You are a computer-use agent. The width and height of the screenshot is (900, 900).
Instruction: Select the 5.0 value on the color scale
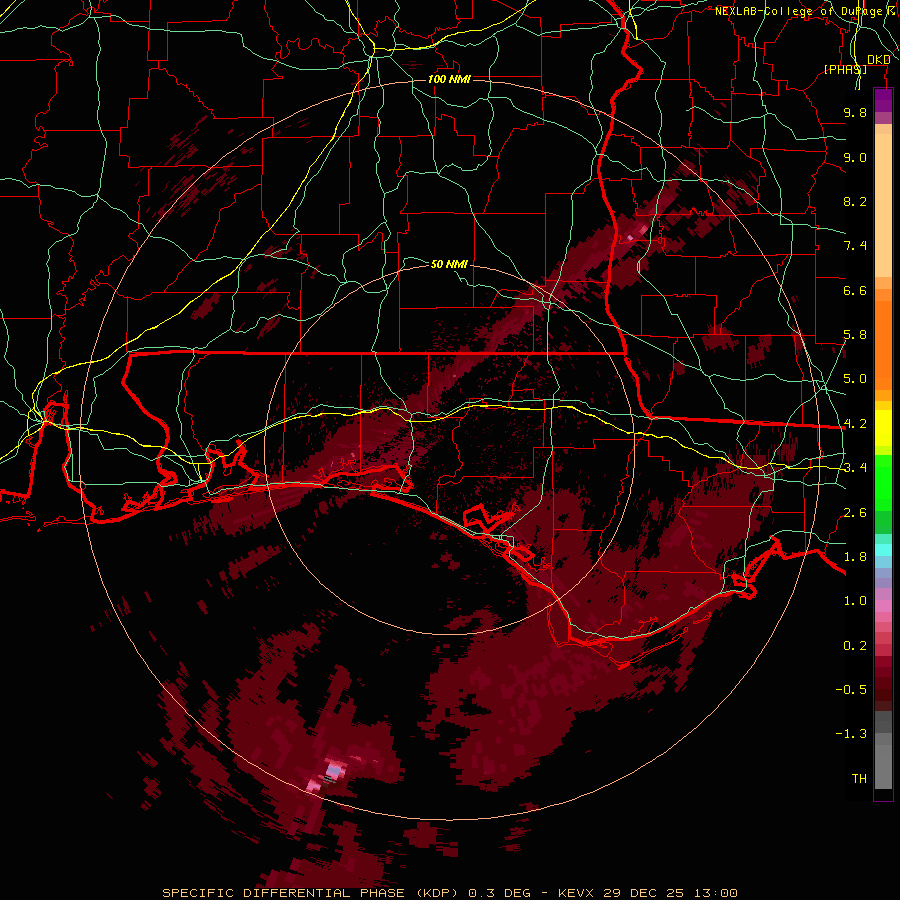pos(855,379)
